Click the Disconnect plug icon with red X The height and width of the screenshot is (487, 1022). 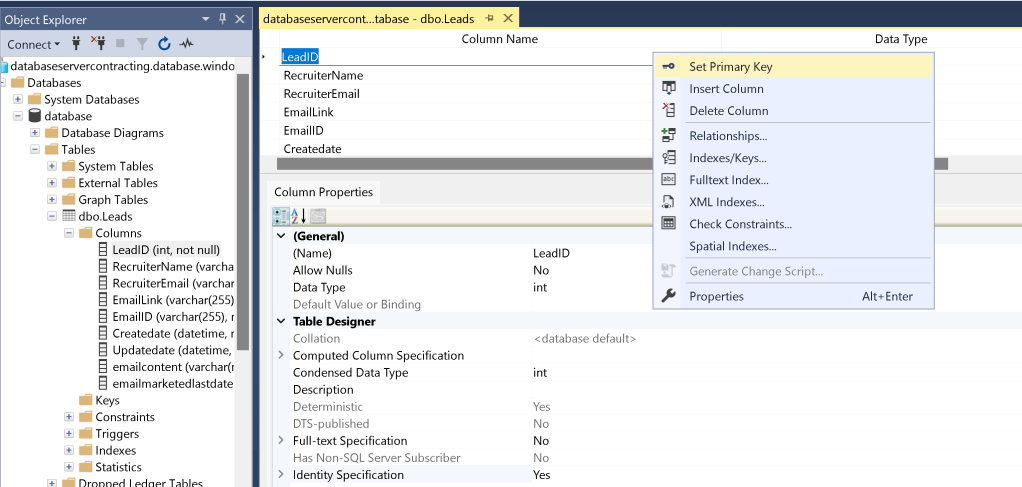98,44
